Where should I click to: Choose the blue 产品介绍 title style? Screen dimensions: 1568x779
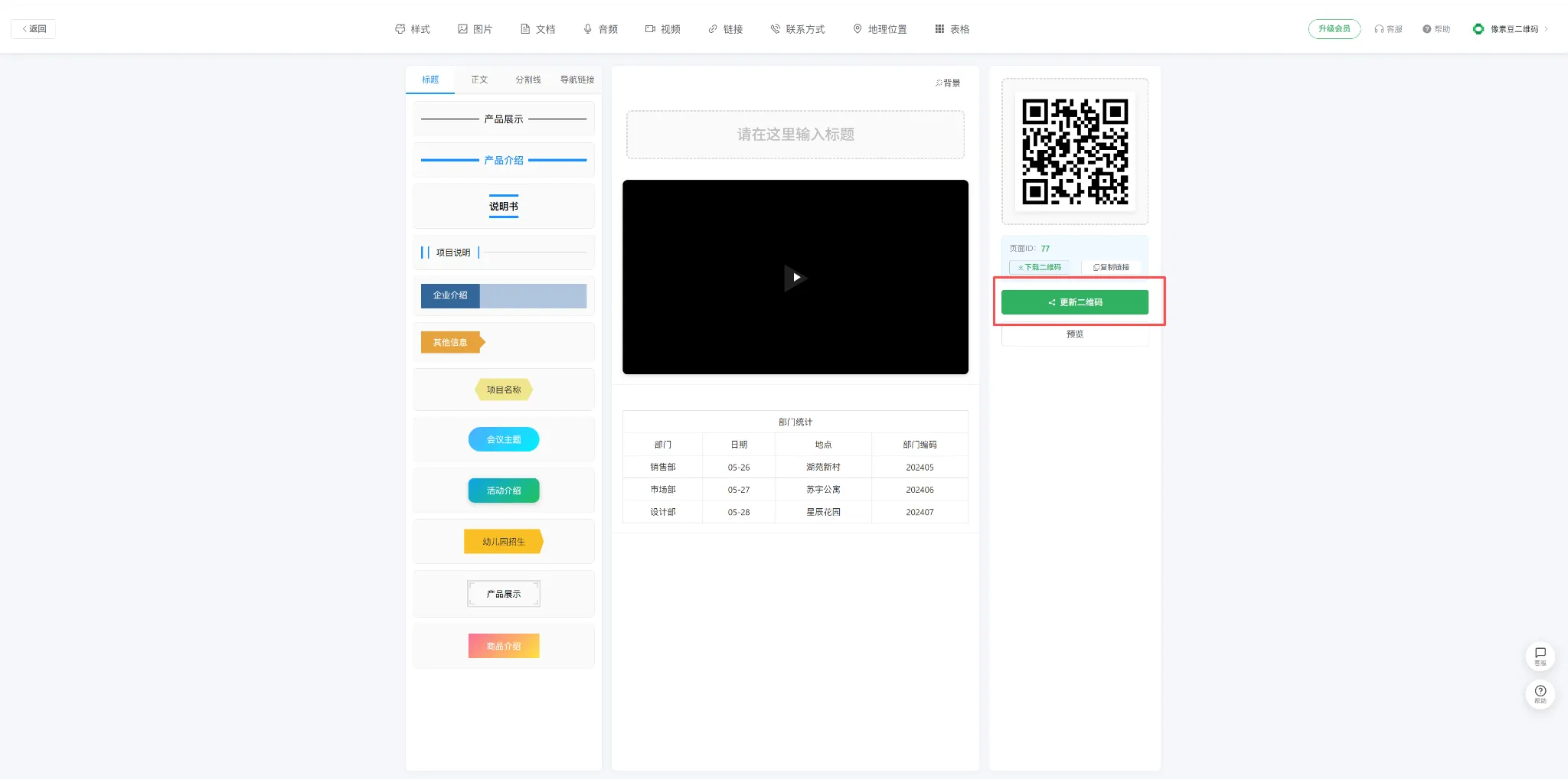click(x=504, y=160)
